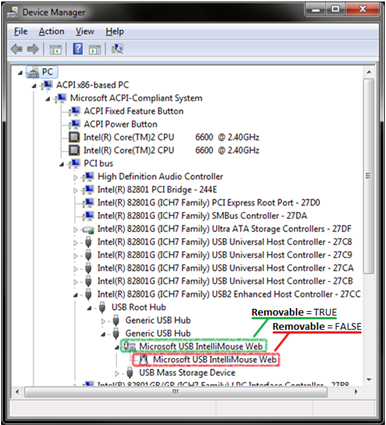
Task: Click SMBus Controller 27DA device icon
Action: click(x=88, y=216)
